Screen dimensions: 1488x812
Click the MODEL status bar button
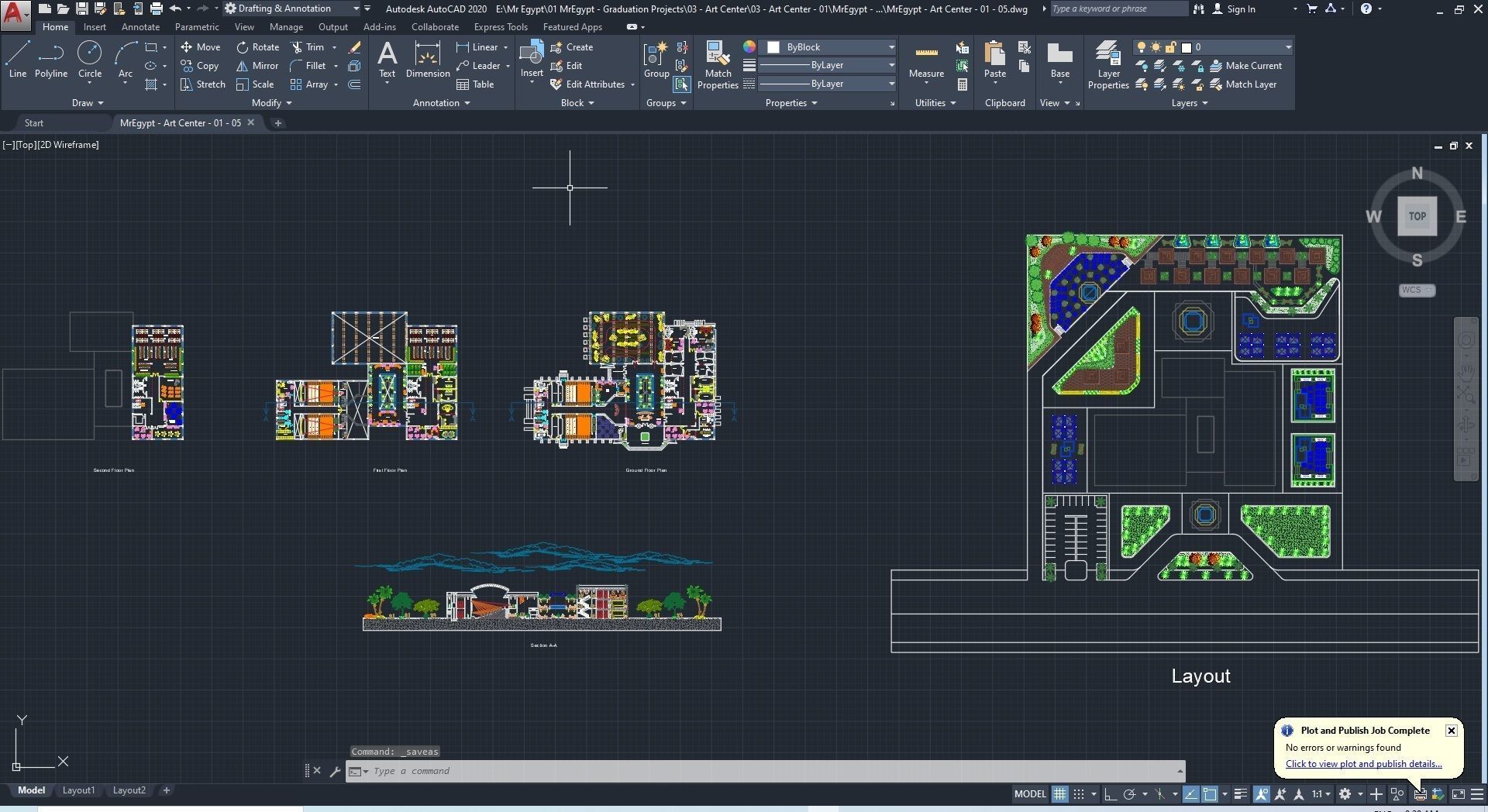point(1030,794)
